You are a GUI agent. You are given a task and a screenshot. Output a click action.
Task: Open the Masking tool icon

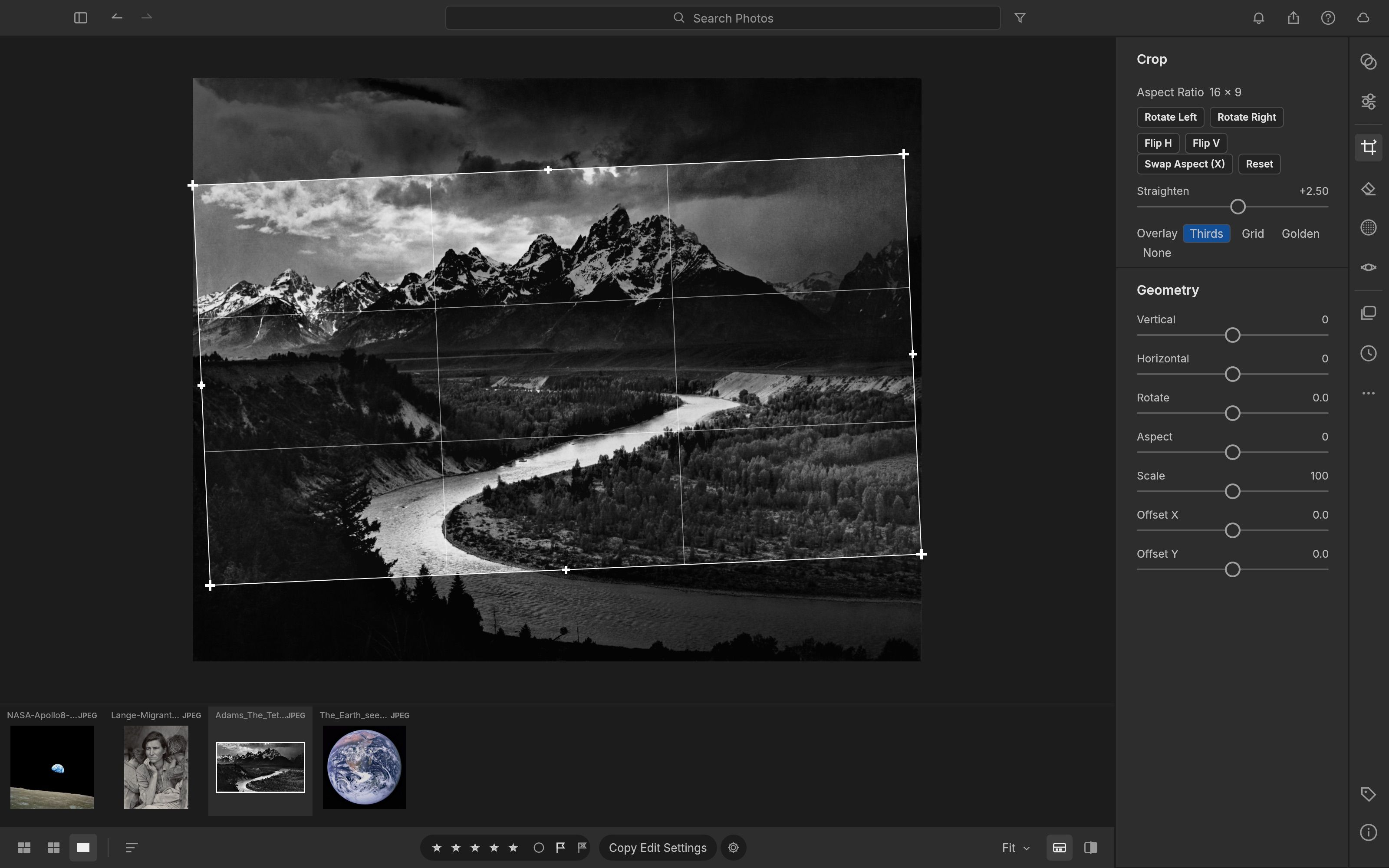[1368, 228]
